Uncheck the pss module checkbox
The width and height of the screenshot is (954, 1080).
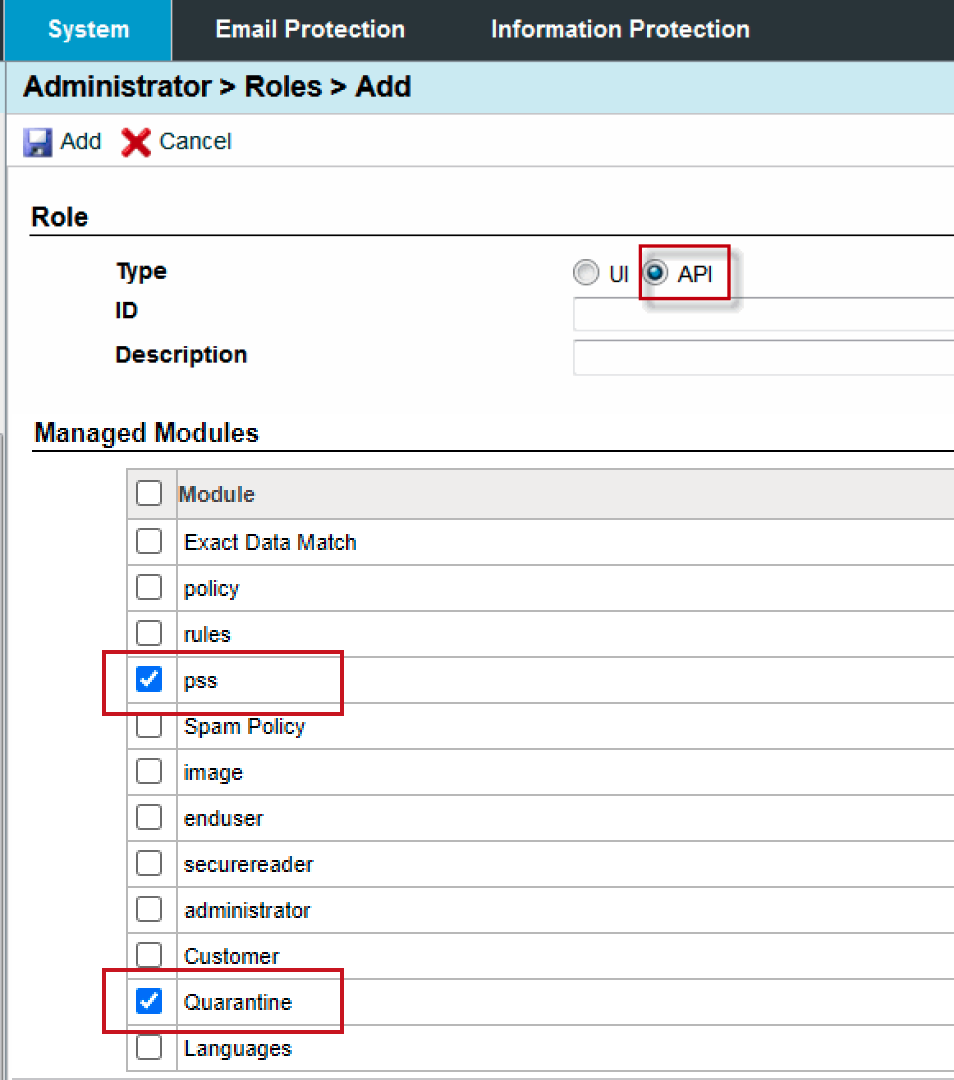149,680
